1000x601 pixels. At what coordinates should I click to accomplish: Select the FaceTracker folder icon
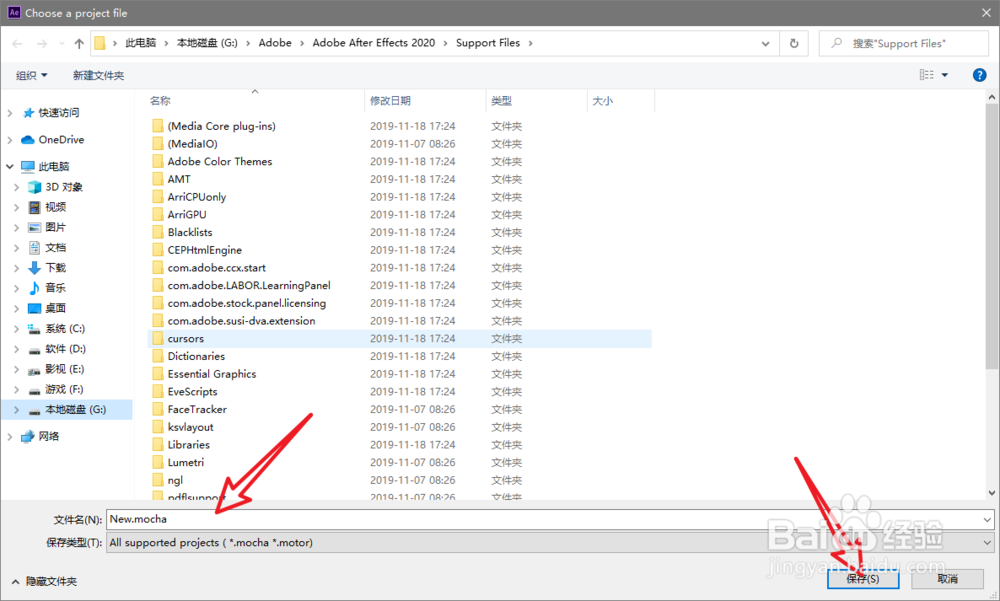tap(158, 410)
